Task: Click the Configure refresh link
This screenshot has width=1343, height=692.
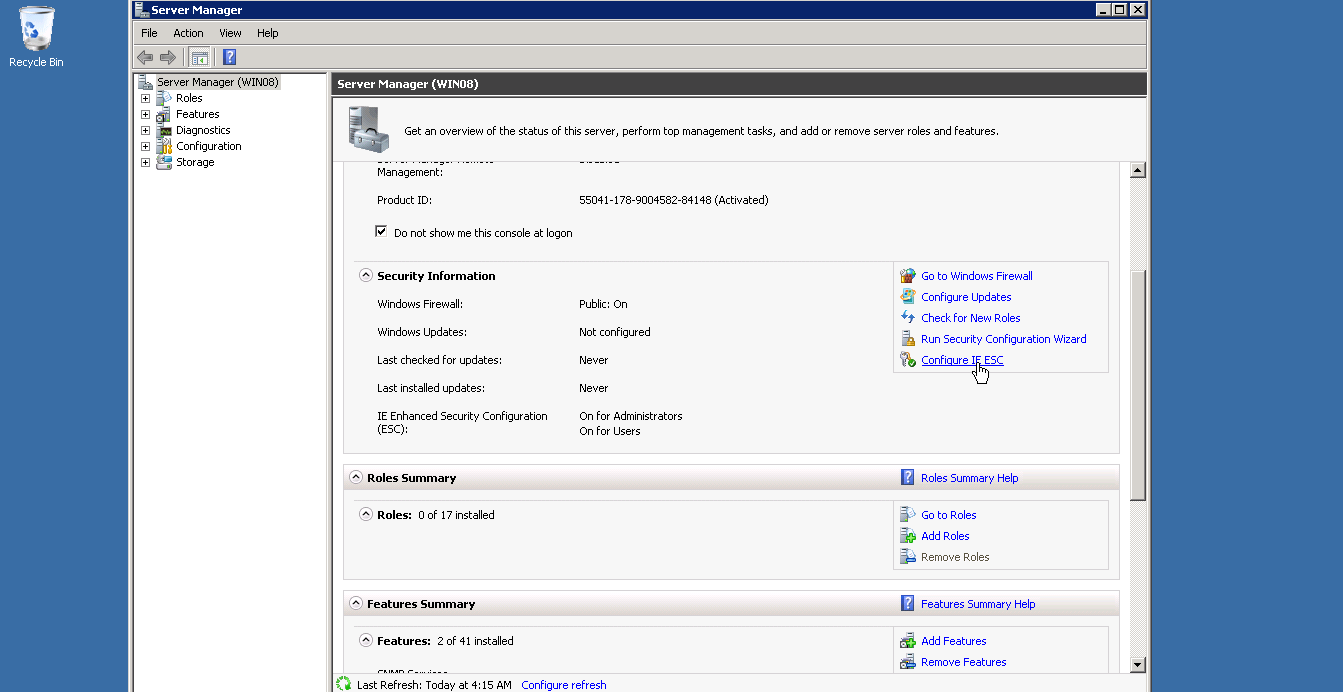Action: [x=564, y=685]
